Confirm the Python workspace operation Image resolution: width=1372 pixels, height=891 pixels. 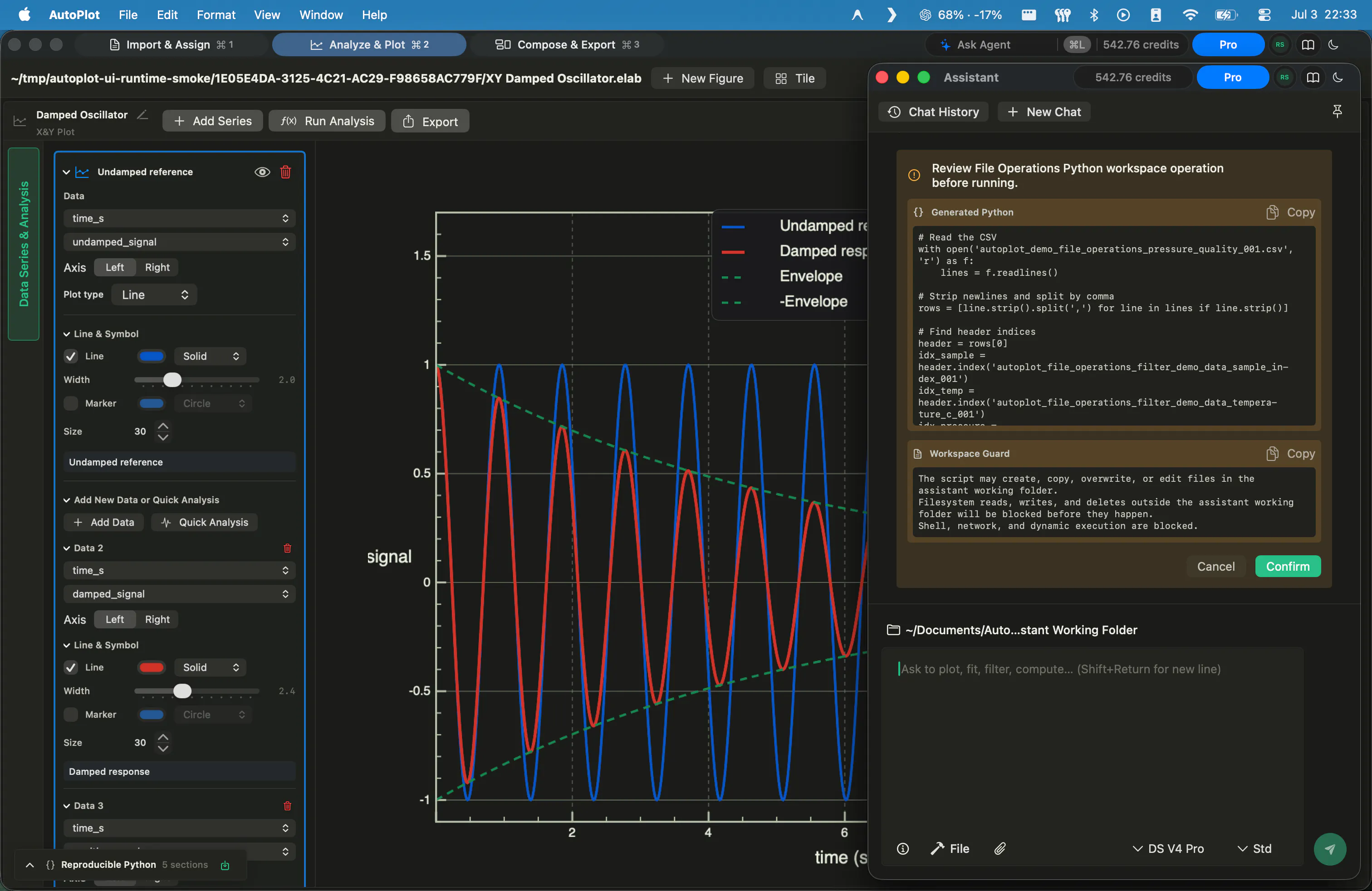point(1287,567)
